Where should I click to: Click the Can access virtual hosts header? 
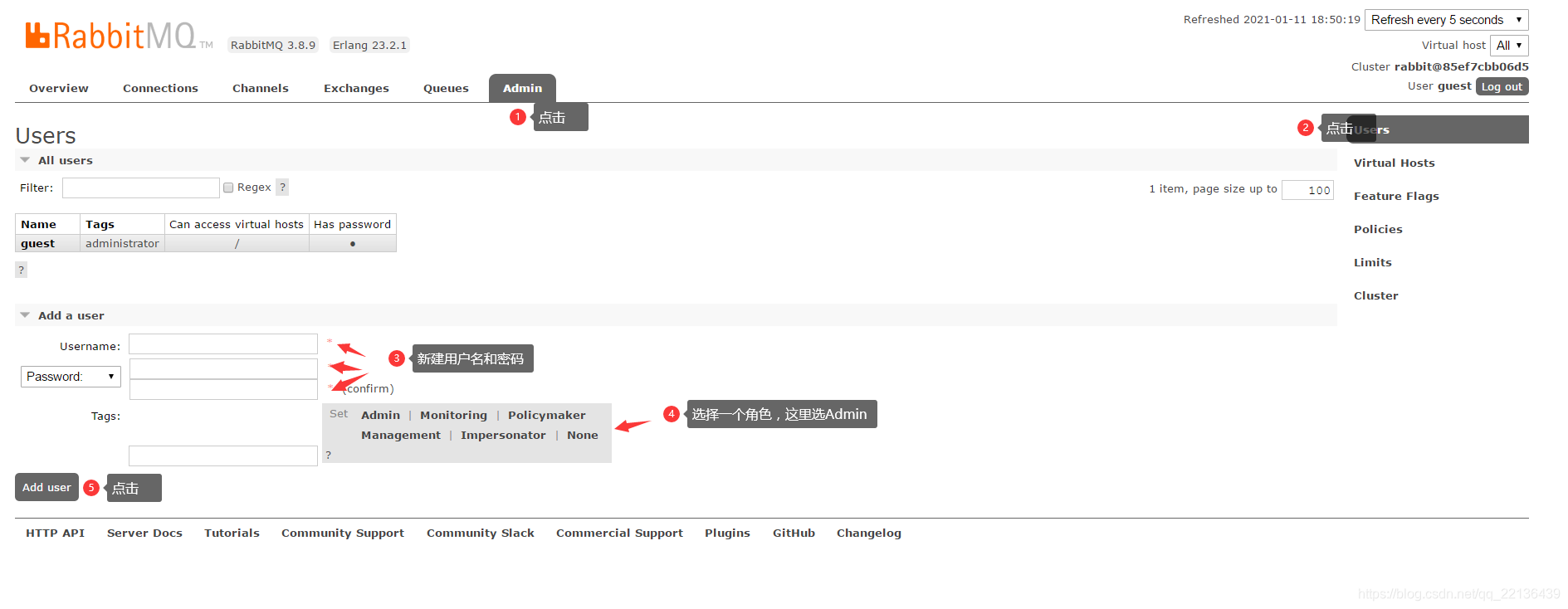[237, 224]
